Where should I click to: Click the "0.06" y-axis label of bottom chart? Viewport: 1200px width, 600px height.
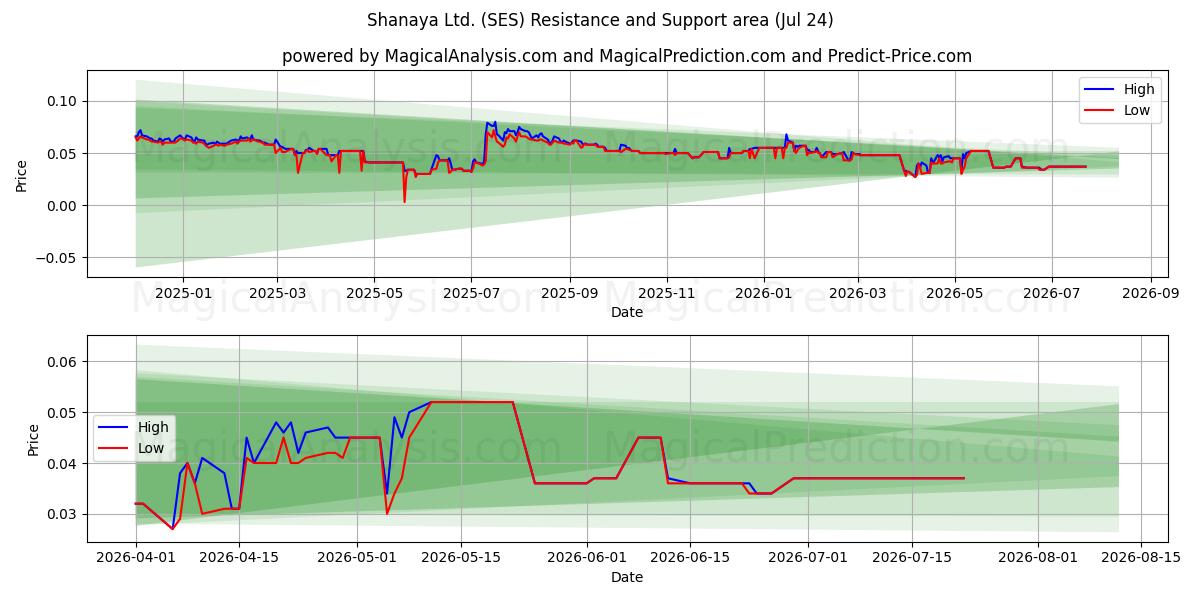[x=63, y=361]
